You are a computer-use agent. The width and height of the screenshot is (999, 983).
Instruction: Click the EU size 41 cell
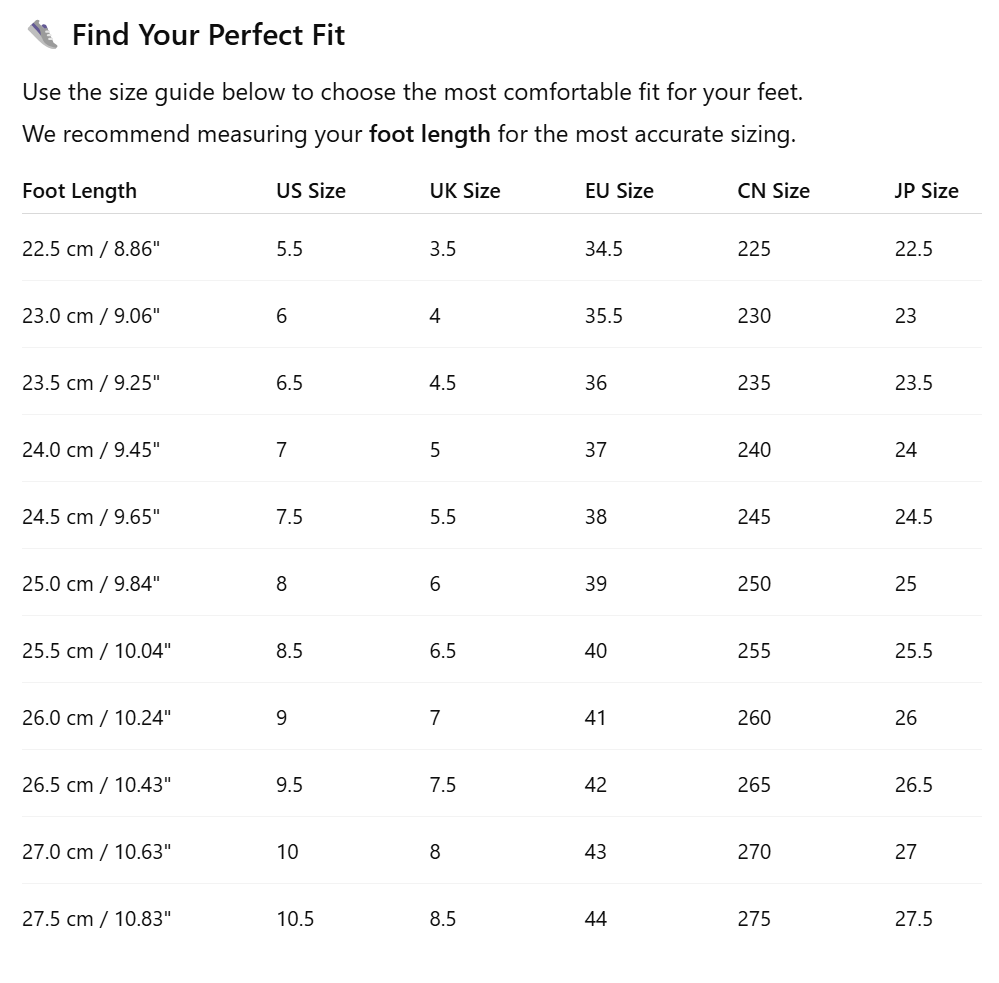click(595, 718)
